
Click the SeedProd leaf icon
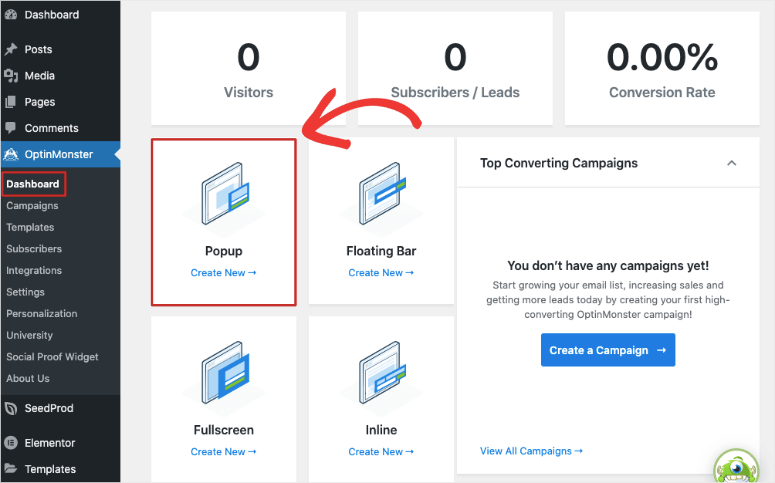[11, 408]
